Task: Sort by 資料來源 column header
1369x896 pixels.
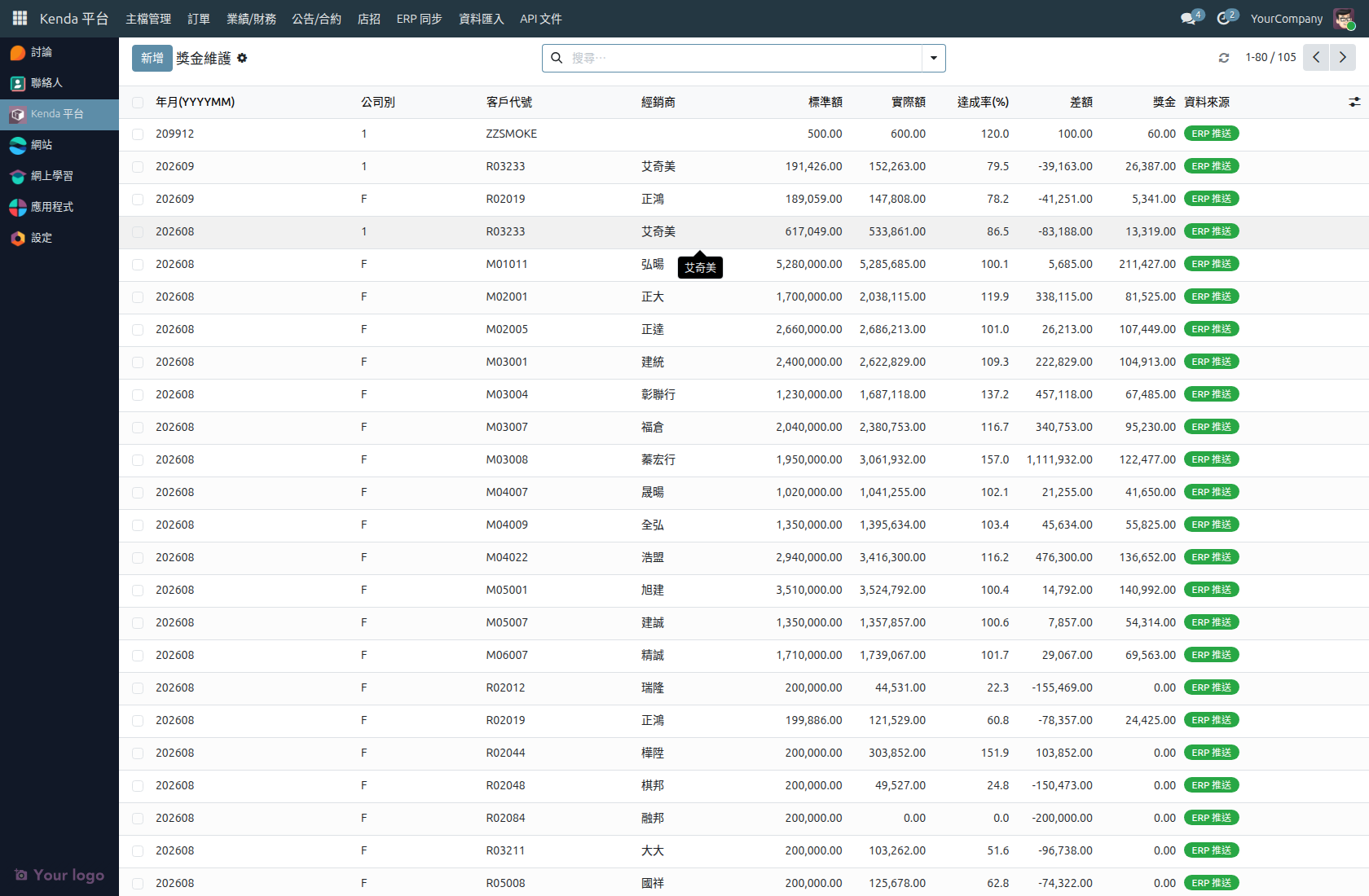Action: 1207,102
